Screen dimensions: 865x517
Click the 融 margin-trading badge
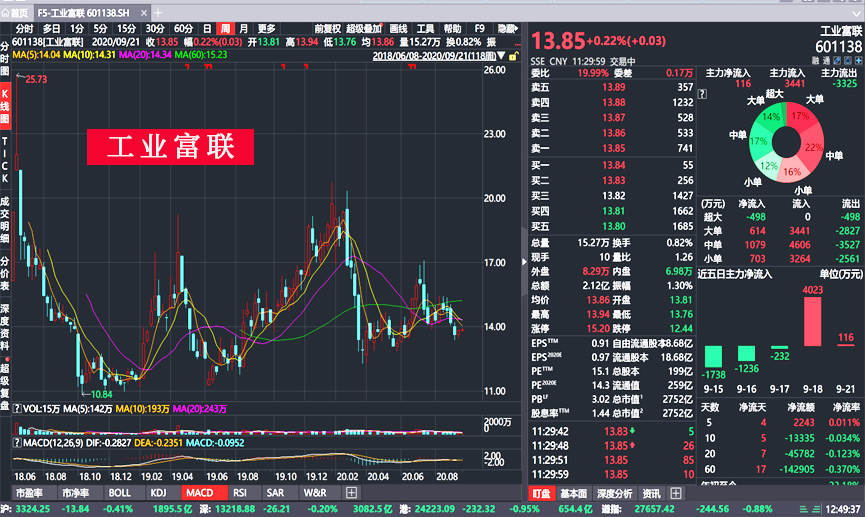[x=815, y=61]
